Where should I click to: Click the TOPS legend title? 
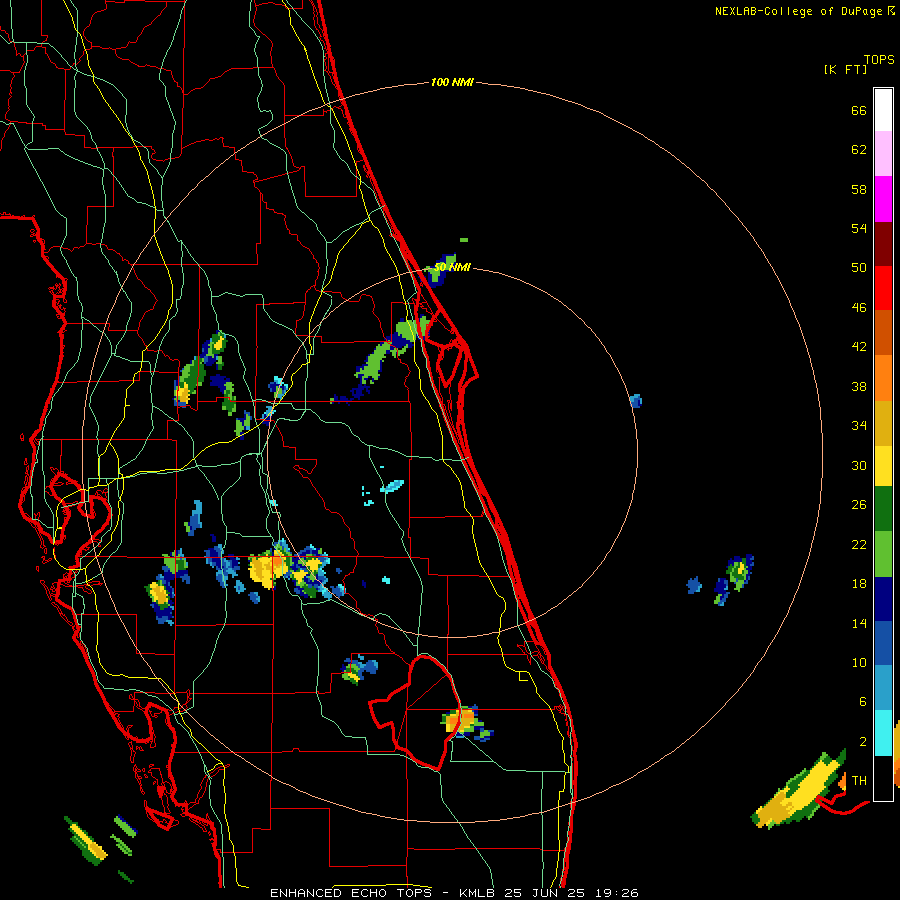tap(879, 60)
